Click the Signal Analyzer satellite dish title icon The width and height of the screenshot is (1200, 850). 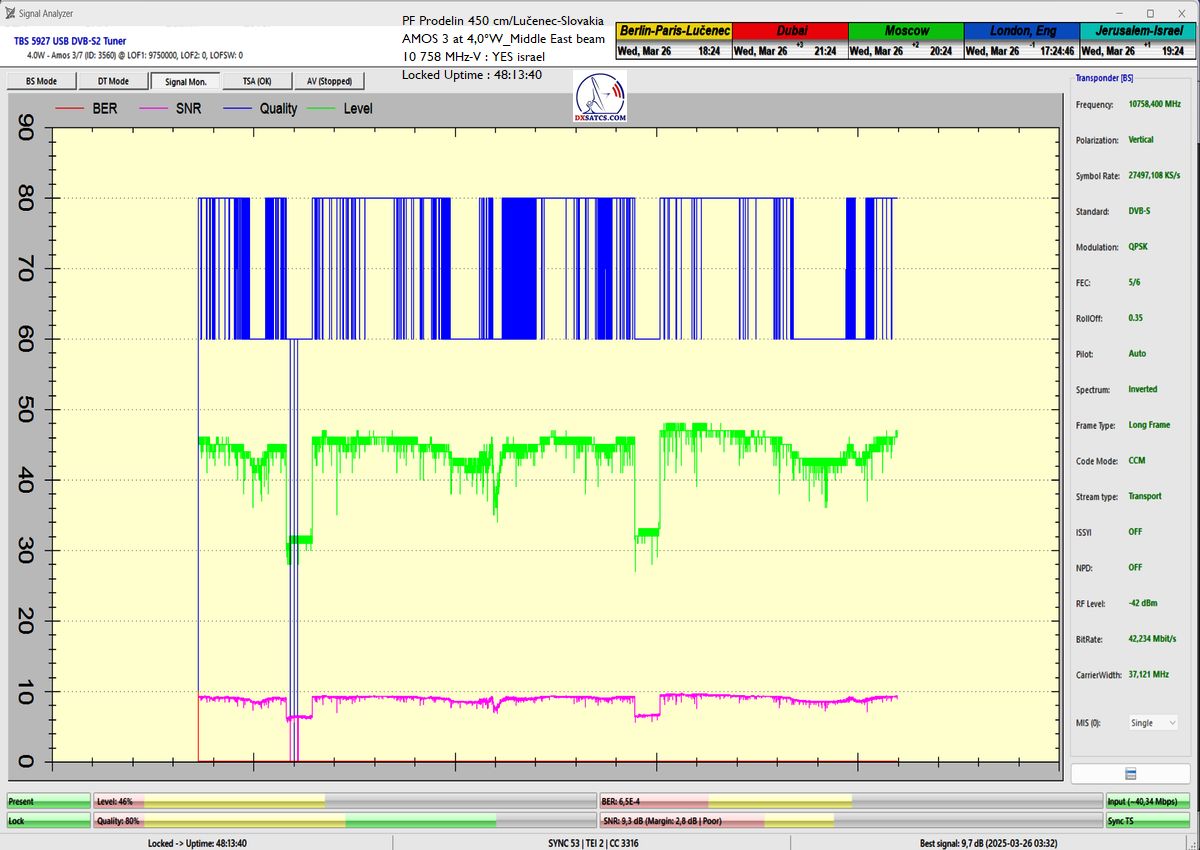[x=11, y=13]
